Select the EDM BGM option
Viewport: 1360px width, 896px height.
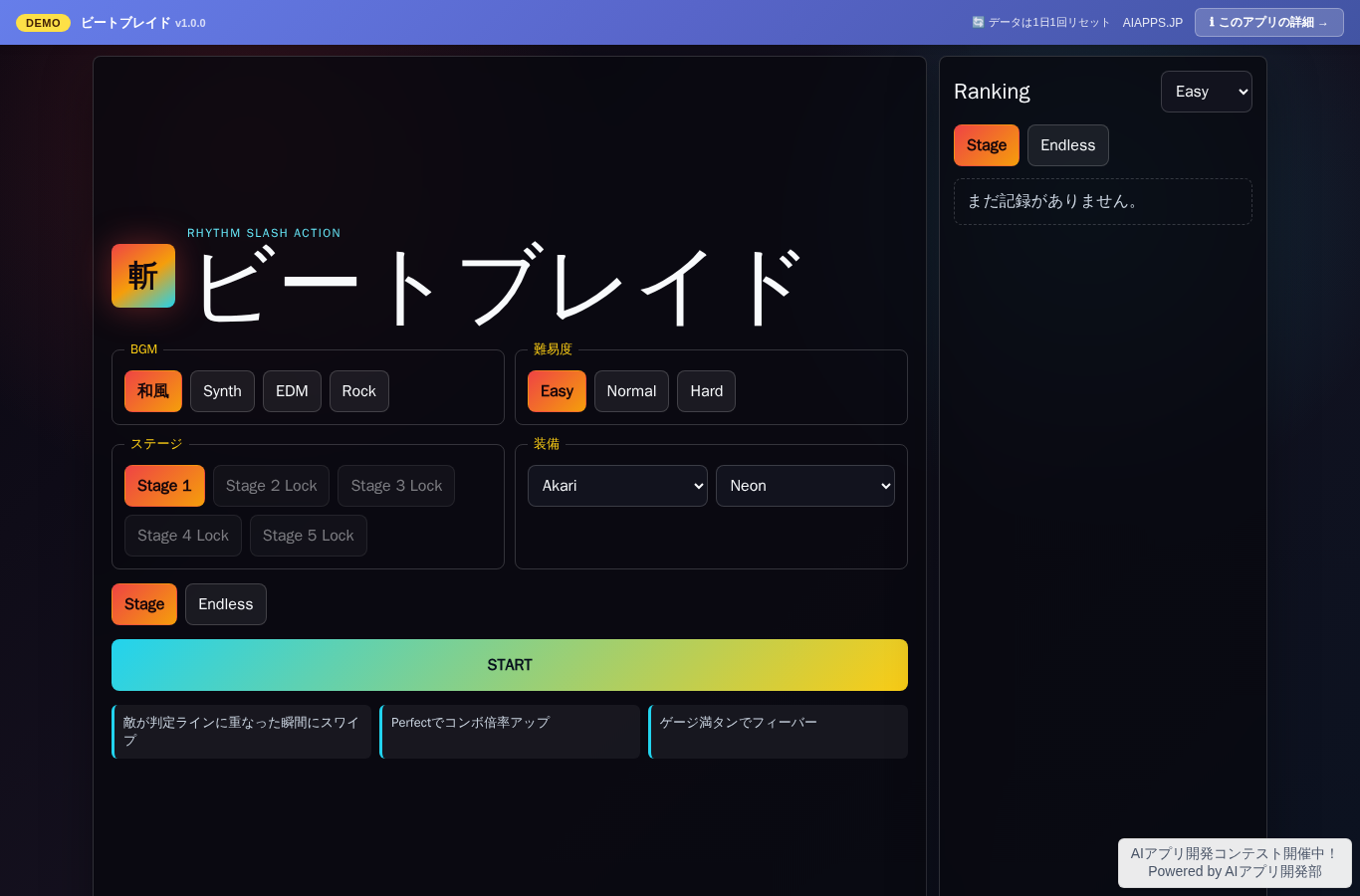tap(292, 391)
